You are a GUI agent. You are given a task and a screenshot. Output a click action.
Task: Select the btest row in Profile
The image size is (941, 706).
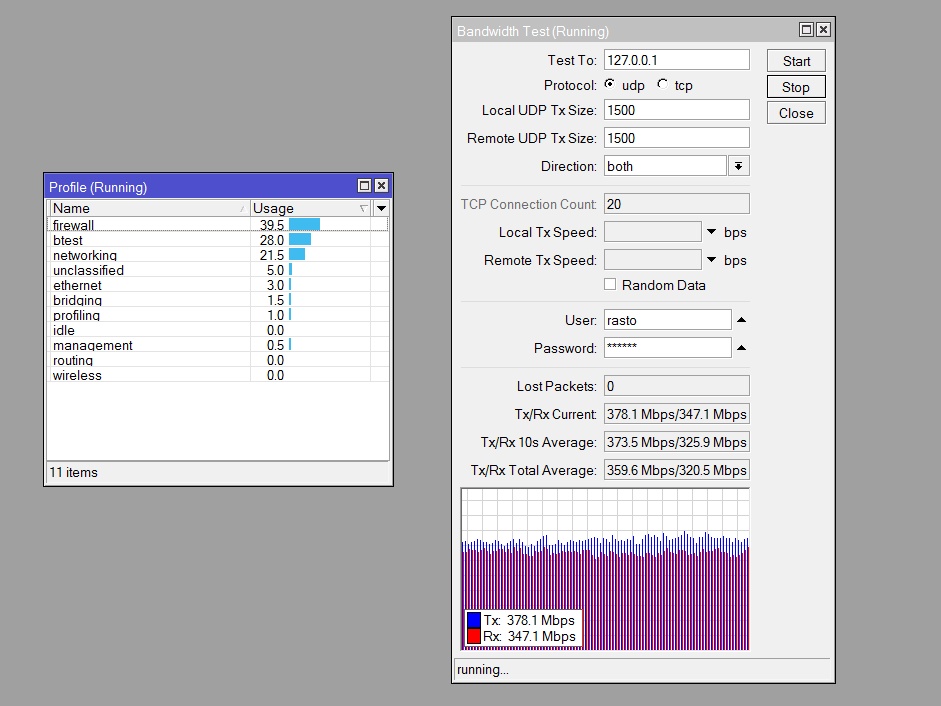click(217, 240)
